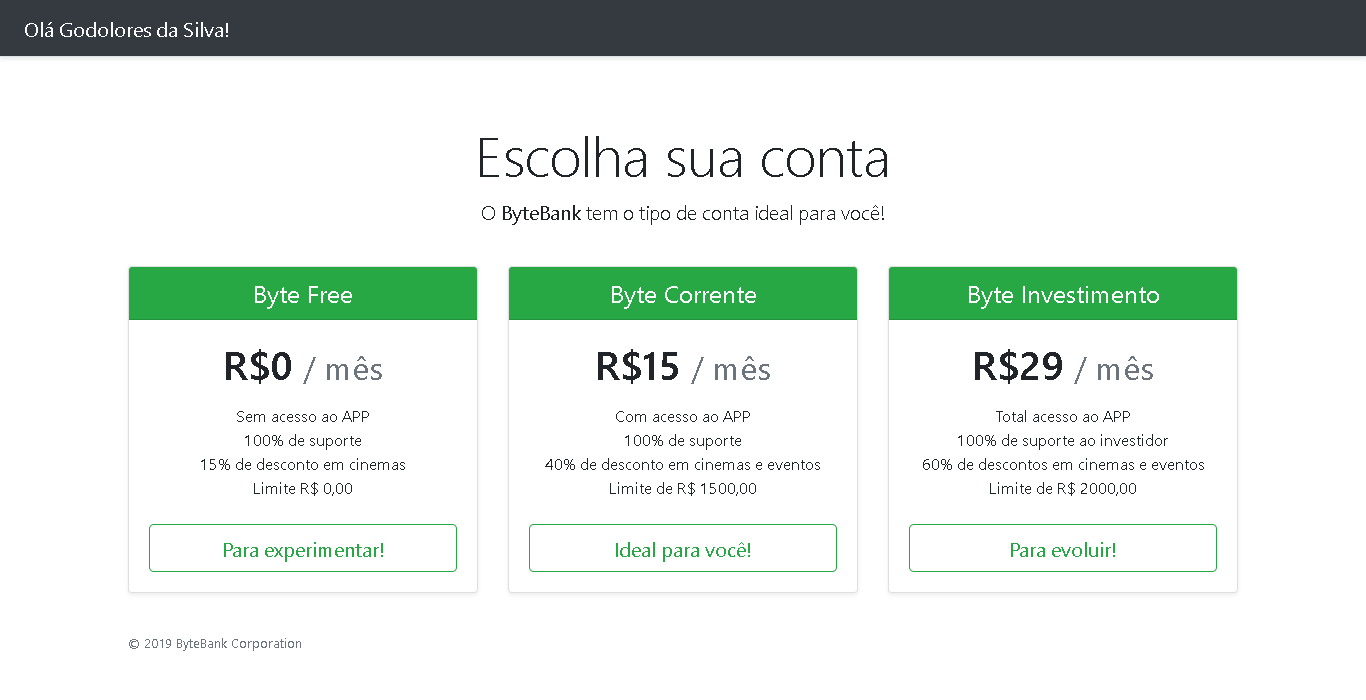Click the "Para experimentar!" button
Screen dimensions: 1366x700
tap(302, 548)
